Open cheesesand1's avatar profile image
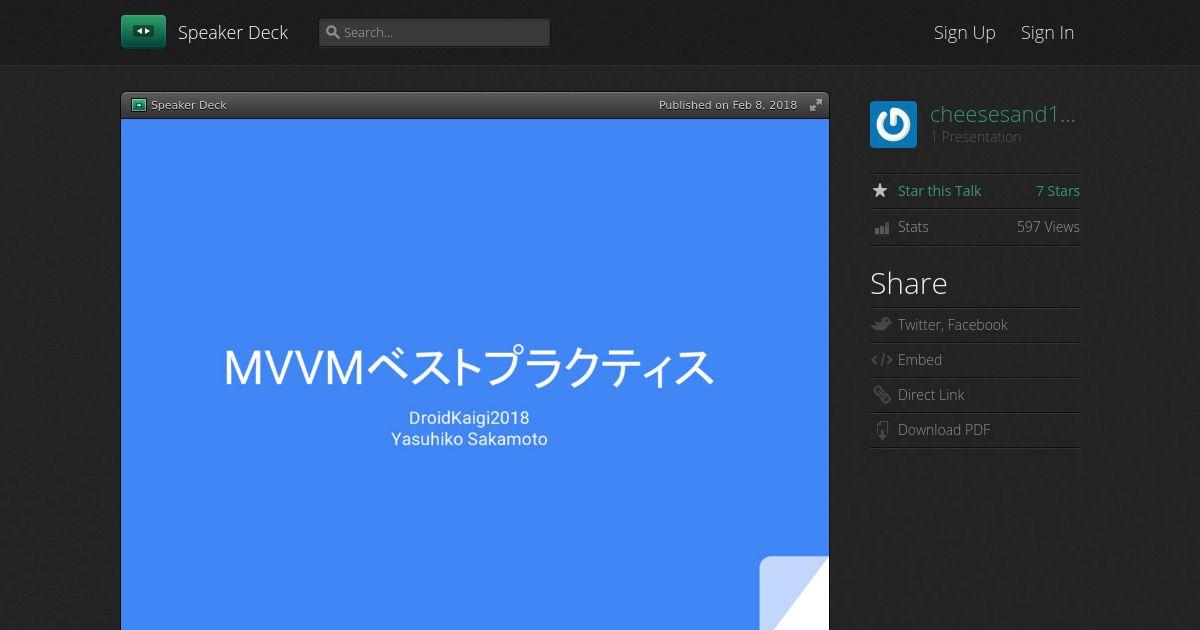 pos(893,125)
